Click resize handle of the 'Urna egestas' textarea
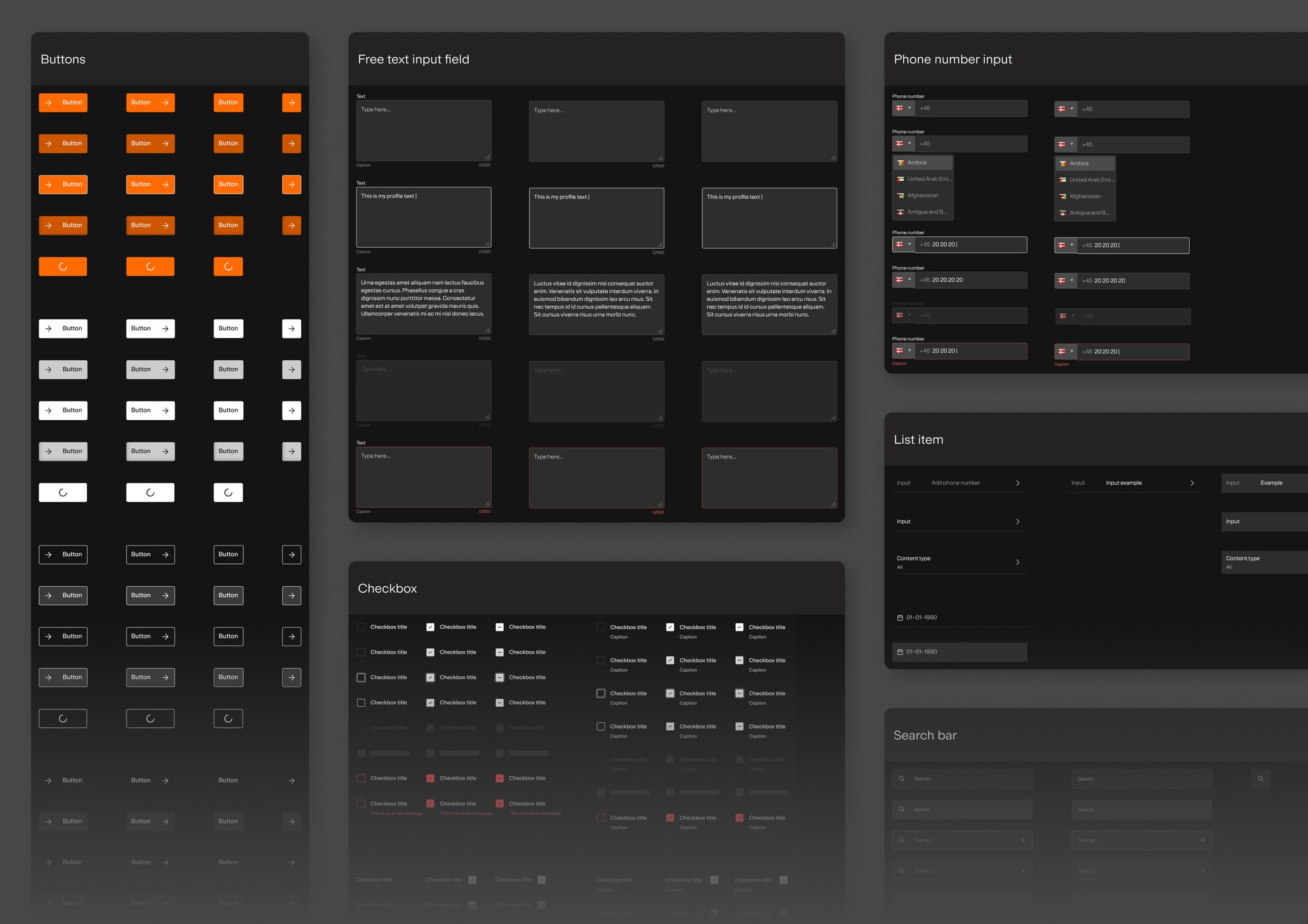1308x924 pixels. (487, 330)
